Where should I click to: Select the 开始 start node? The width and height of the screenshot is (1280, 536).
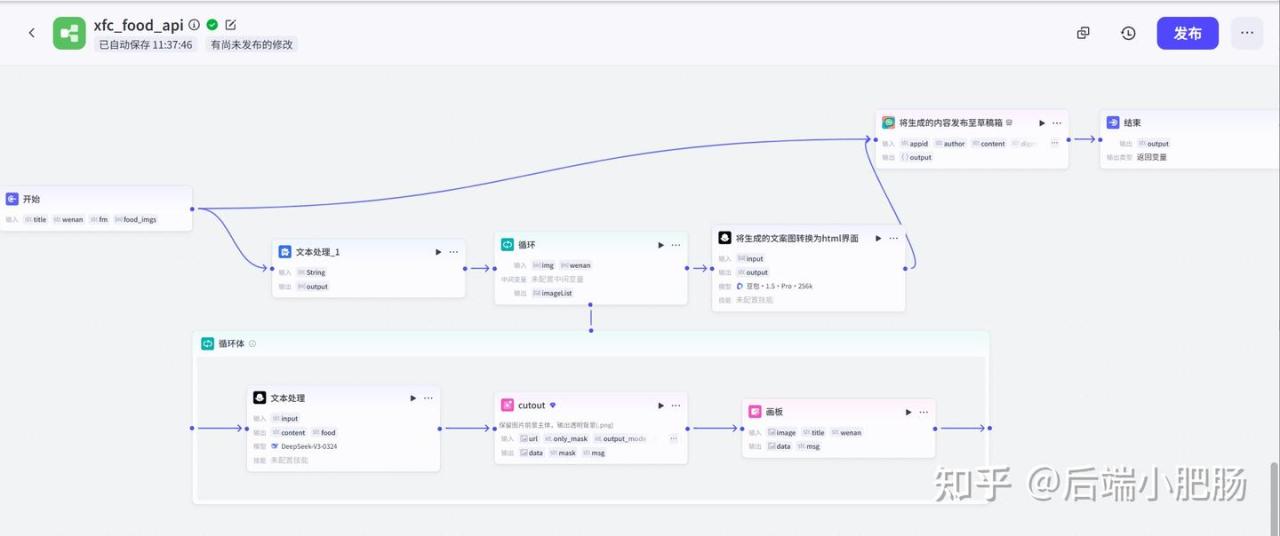point(32,199)
